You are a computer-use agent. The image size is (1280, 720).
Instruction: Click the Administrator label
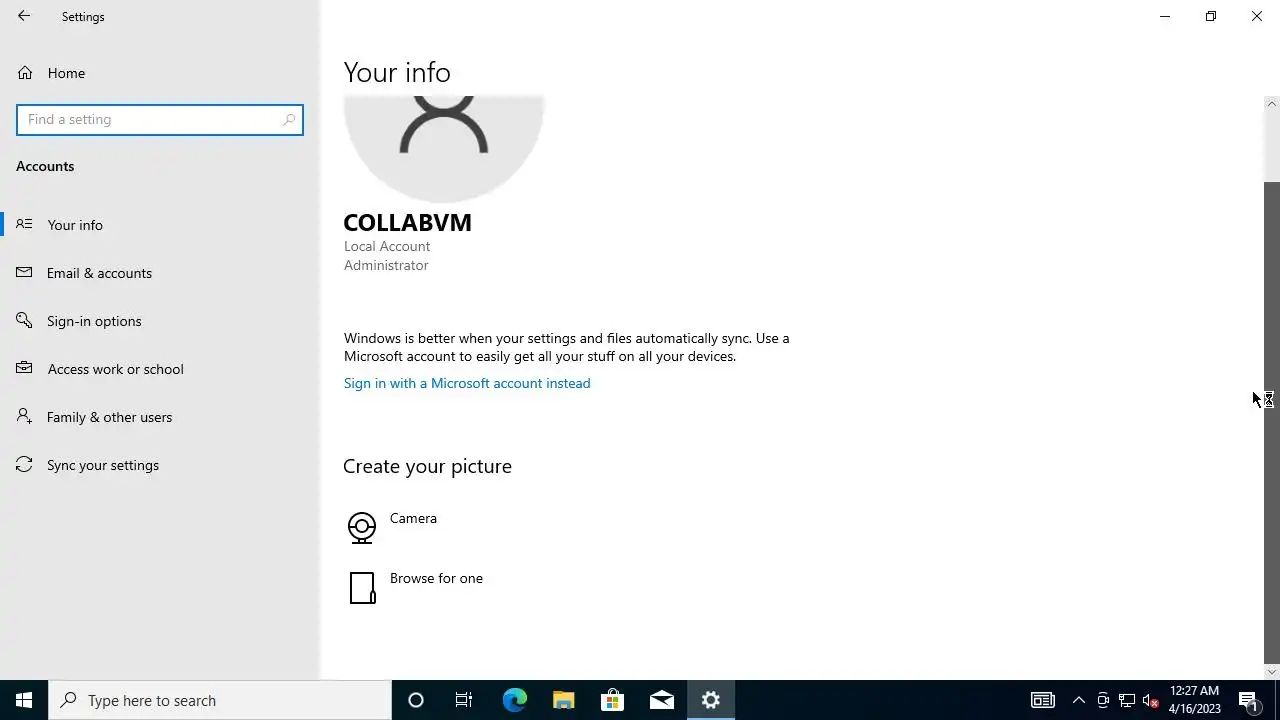tap(386, 265)
